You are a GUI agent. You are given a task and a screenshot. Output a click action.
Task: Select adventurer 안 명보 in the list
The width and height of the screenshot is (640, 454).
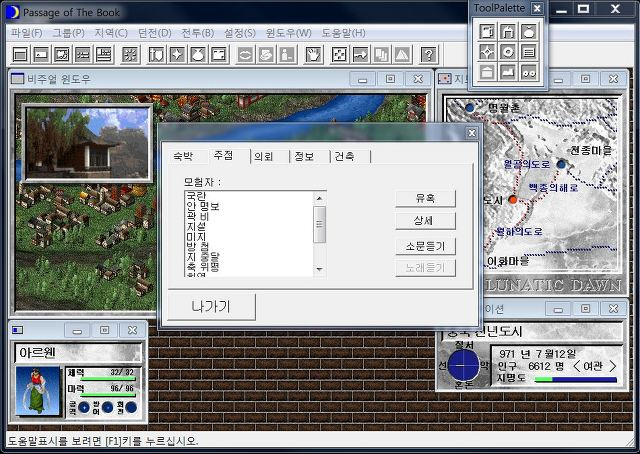(x=249, y=206)
